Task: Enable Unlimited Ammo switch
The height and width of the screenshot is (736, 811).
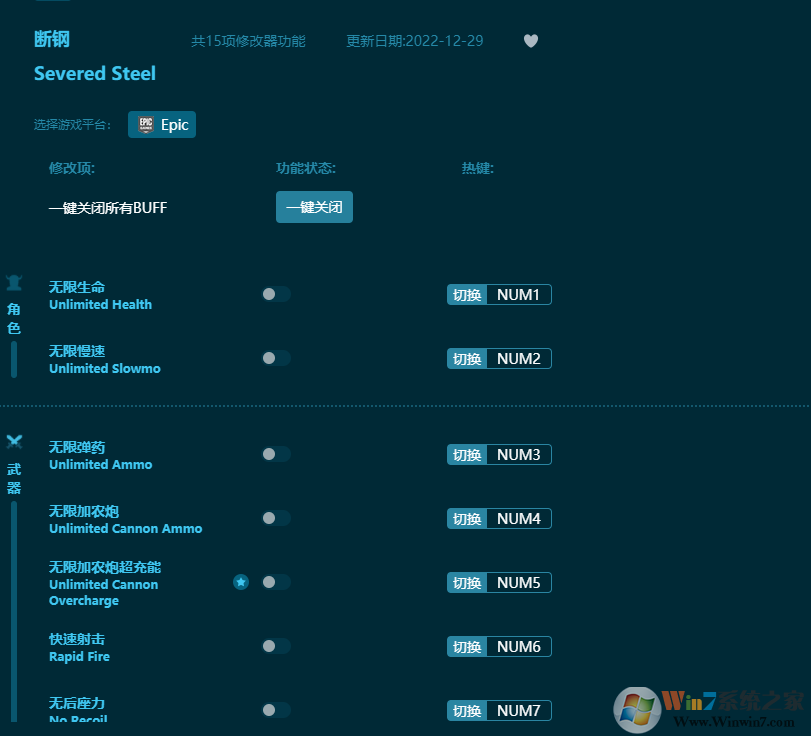Action: tap(276, 454)
